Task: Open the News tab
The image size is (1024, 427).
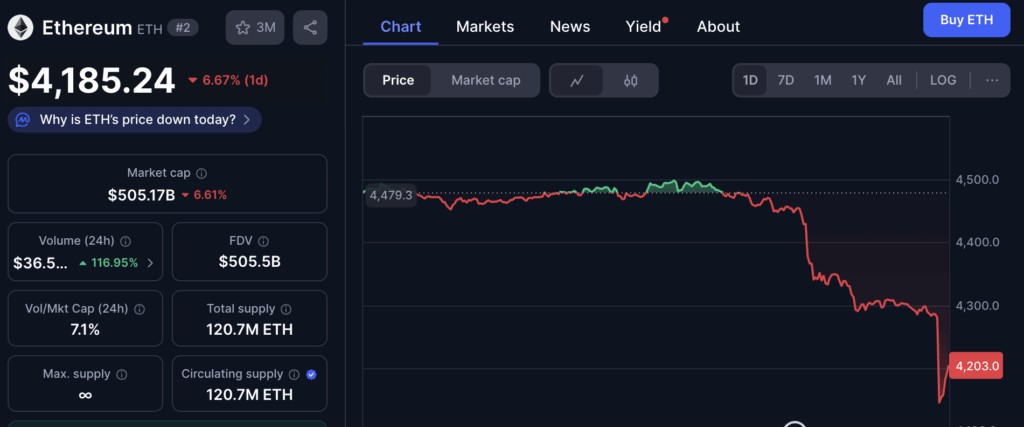Action: click(569, 27)
